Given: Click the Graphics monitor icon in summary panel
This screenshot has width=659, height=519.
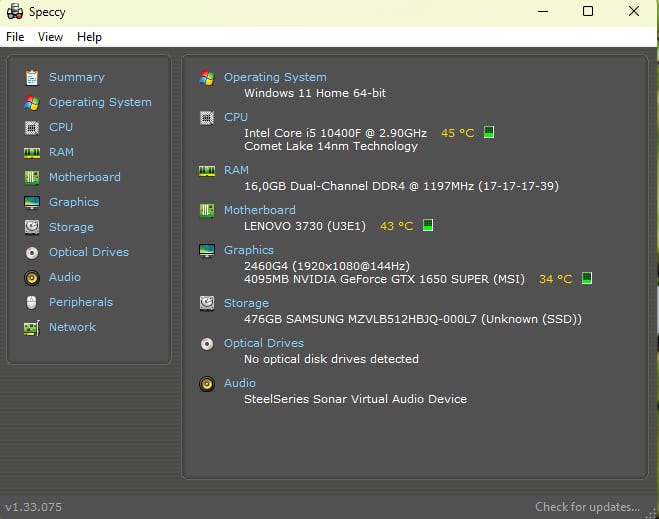Looking at the screenshot, I should pos(207,250).
